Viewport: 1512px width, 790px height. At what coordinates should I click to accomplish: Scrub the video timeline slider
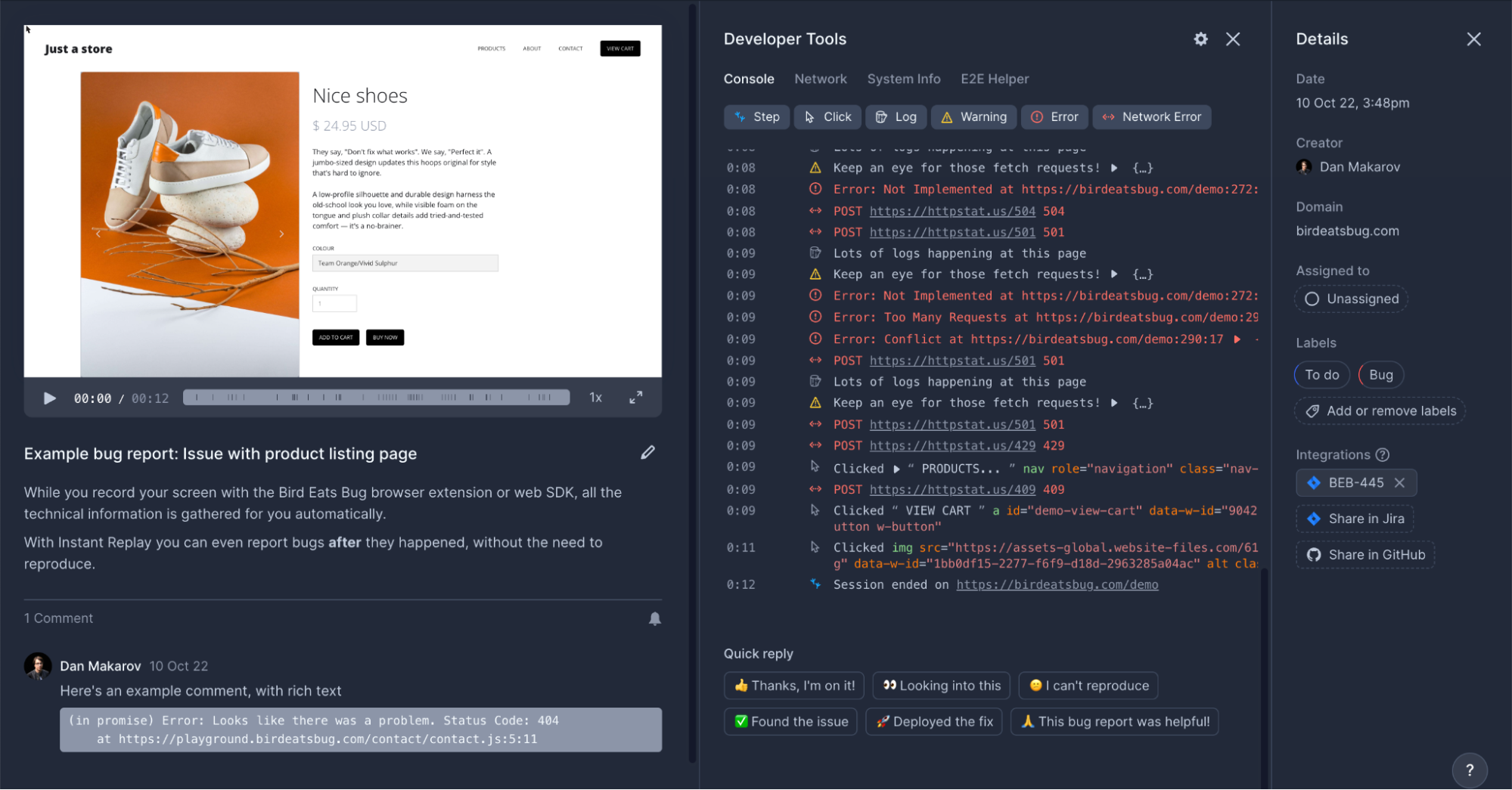(376, 397)
